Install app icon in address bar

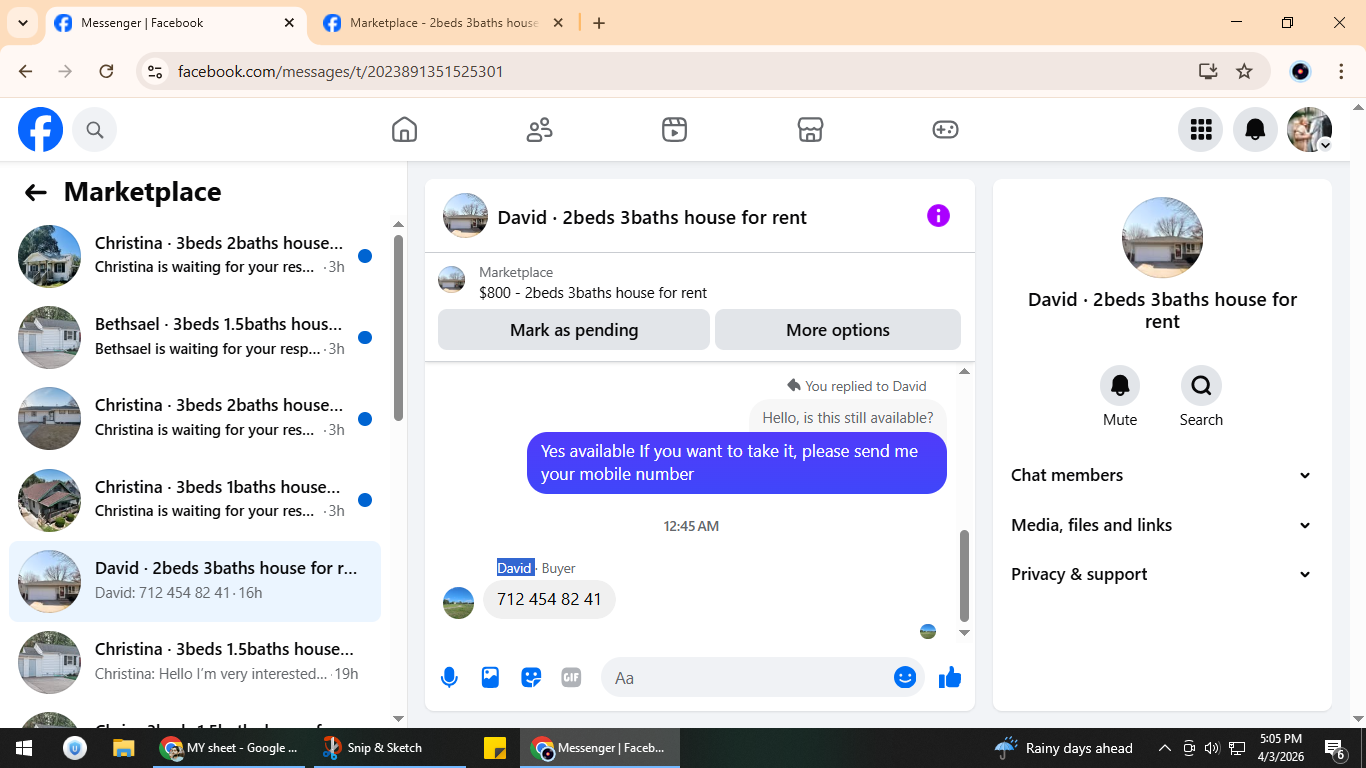tap(1208, 72)
